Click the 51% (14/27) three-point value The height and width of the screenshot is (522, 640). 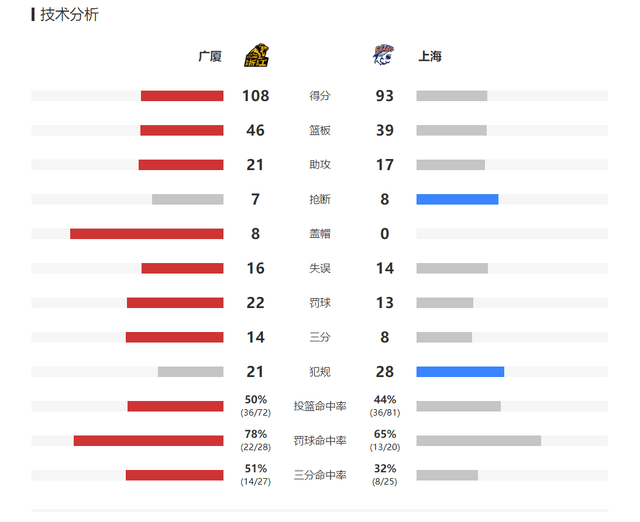point(256,475)
